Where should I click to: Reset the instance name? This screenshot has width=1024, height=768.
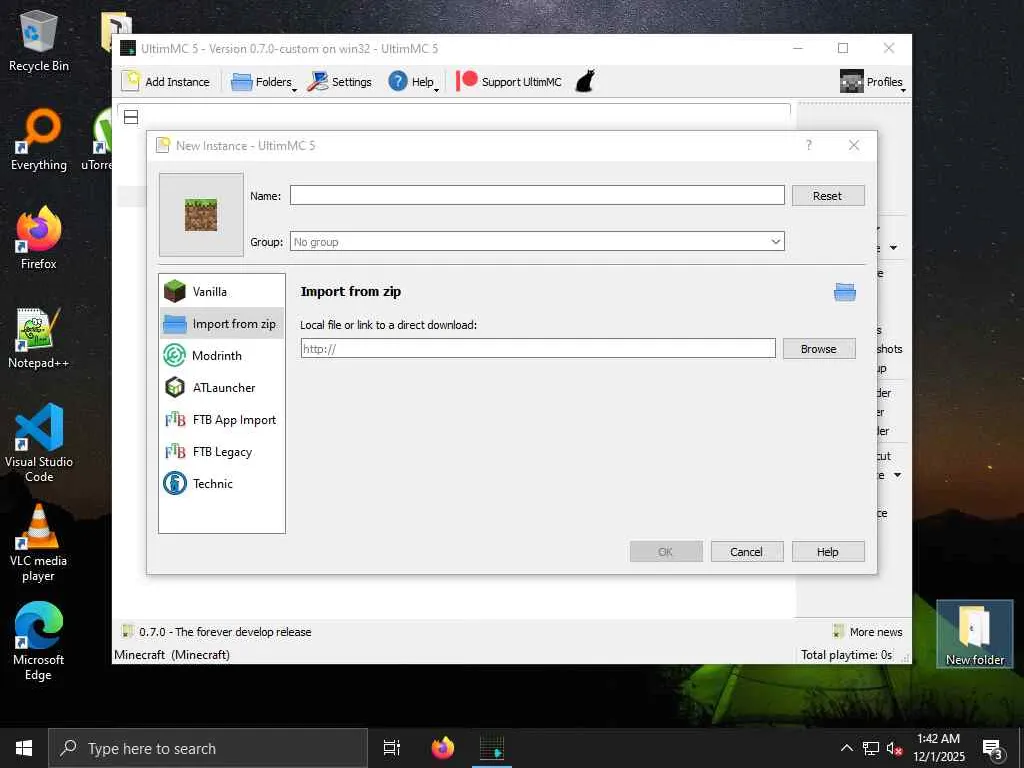point(827,196)
